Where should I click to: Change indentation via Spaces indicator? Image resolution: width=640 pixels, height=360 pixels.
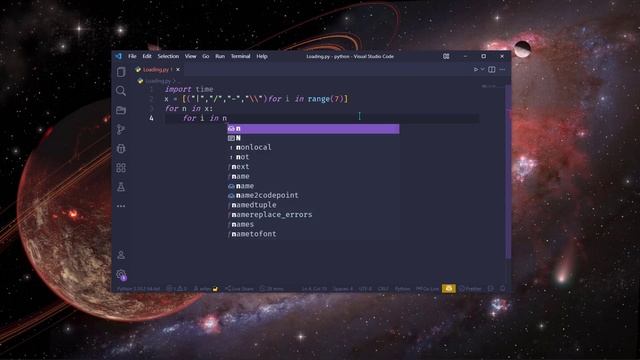343,289
